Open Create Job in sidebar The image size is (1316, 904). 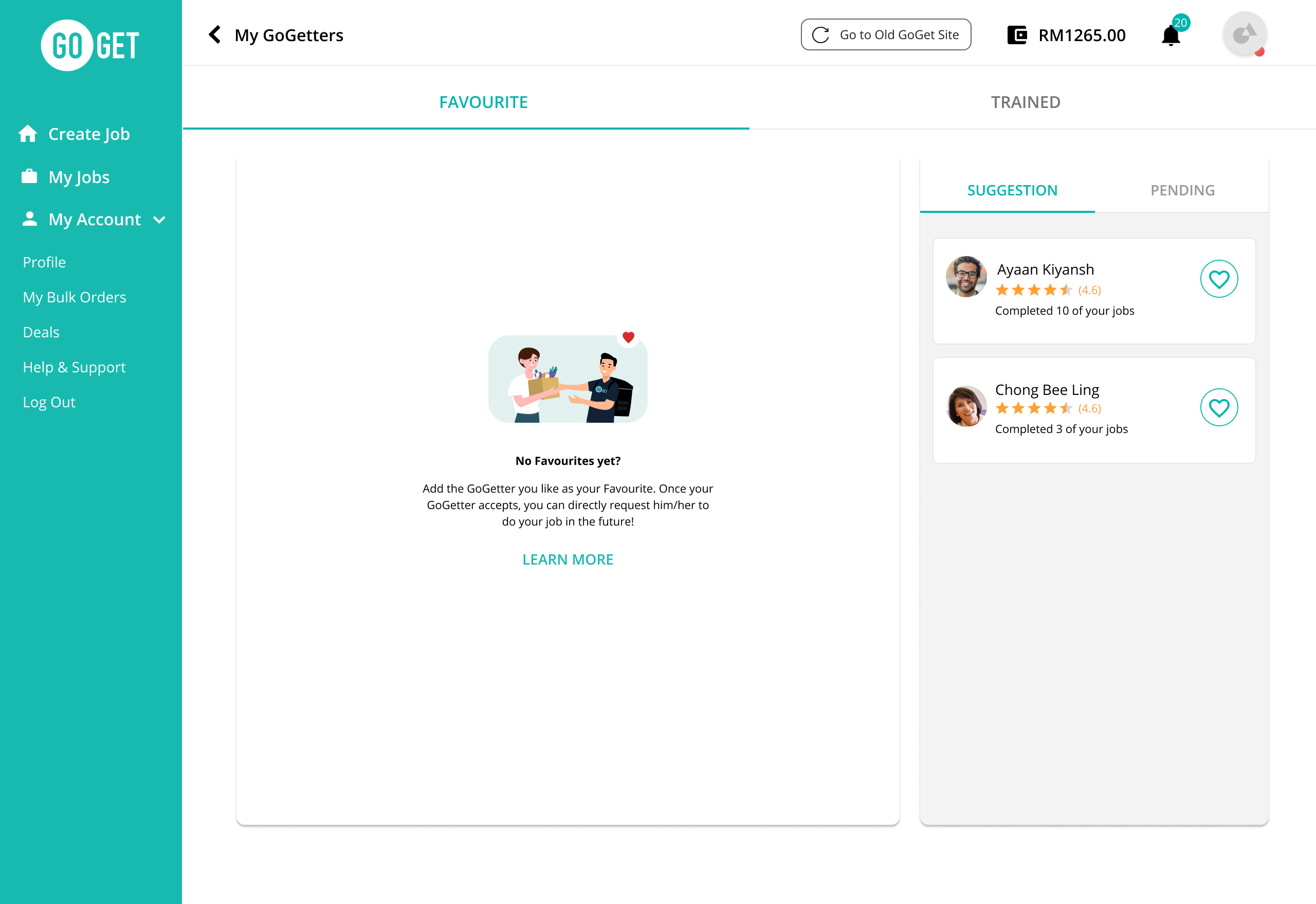(89, 134)
